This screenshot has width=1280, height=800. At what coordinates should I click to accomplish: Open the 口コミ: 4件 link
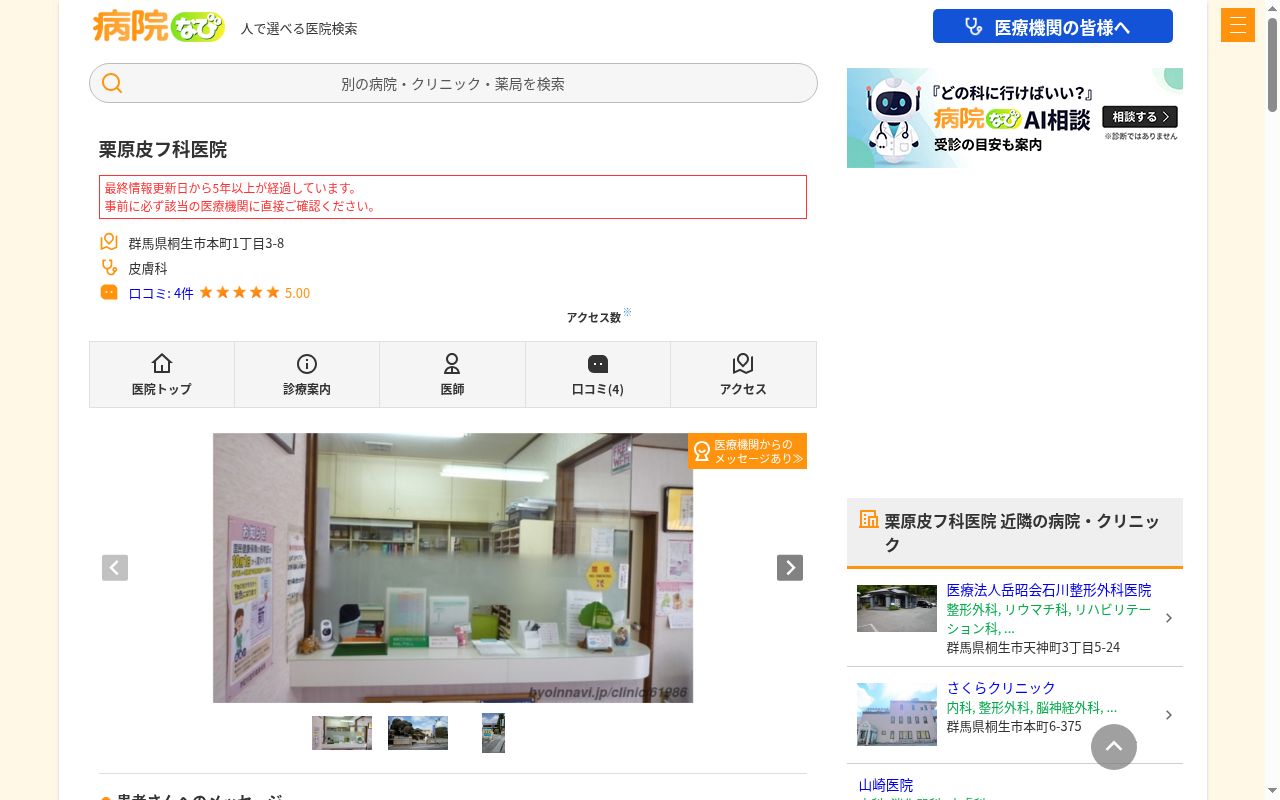(x=161, y=293)
